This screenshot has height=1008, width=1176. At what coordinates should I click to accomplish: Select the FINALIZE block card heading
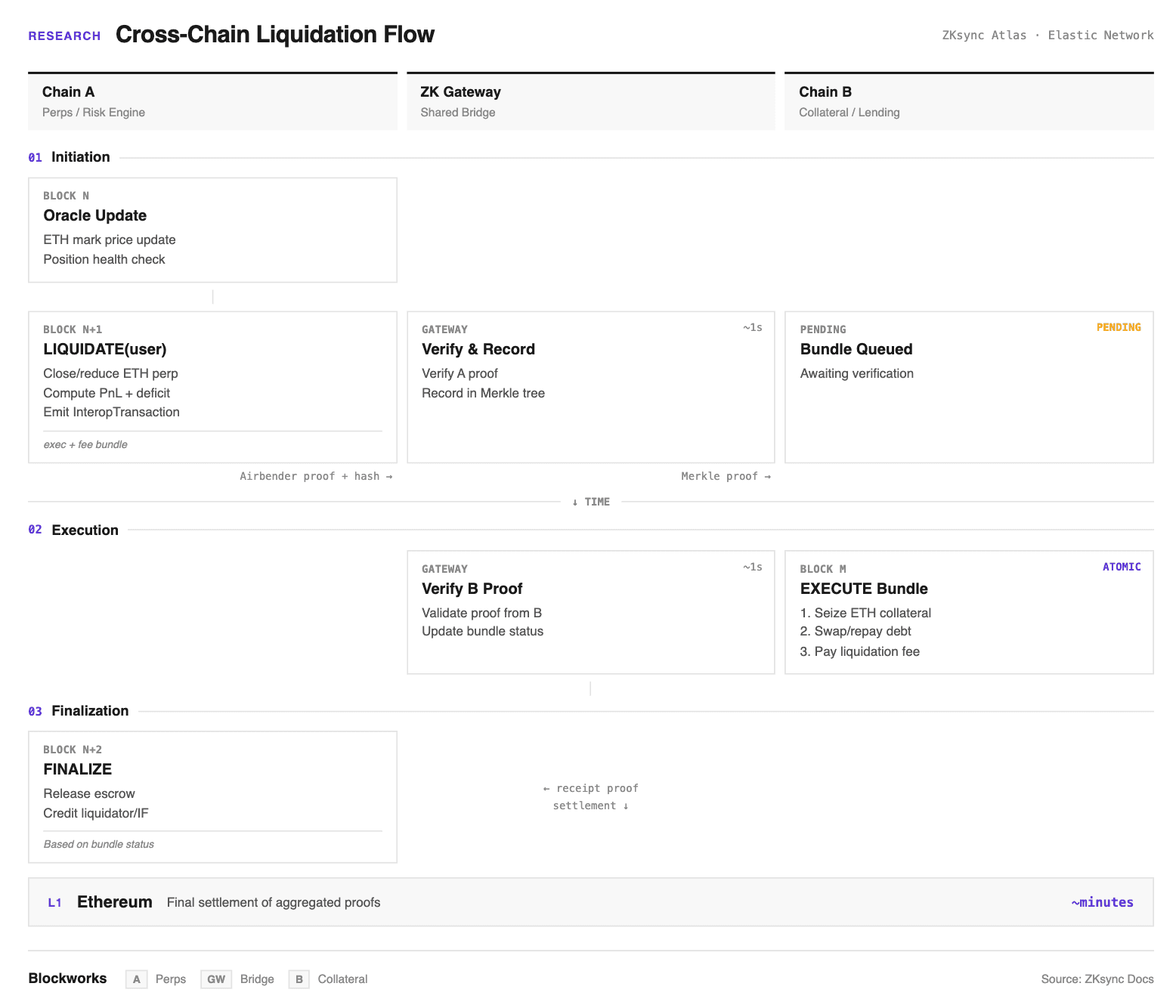pyautogui.click(x=77, y=769)
